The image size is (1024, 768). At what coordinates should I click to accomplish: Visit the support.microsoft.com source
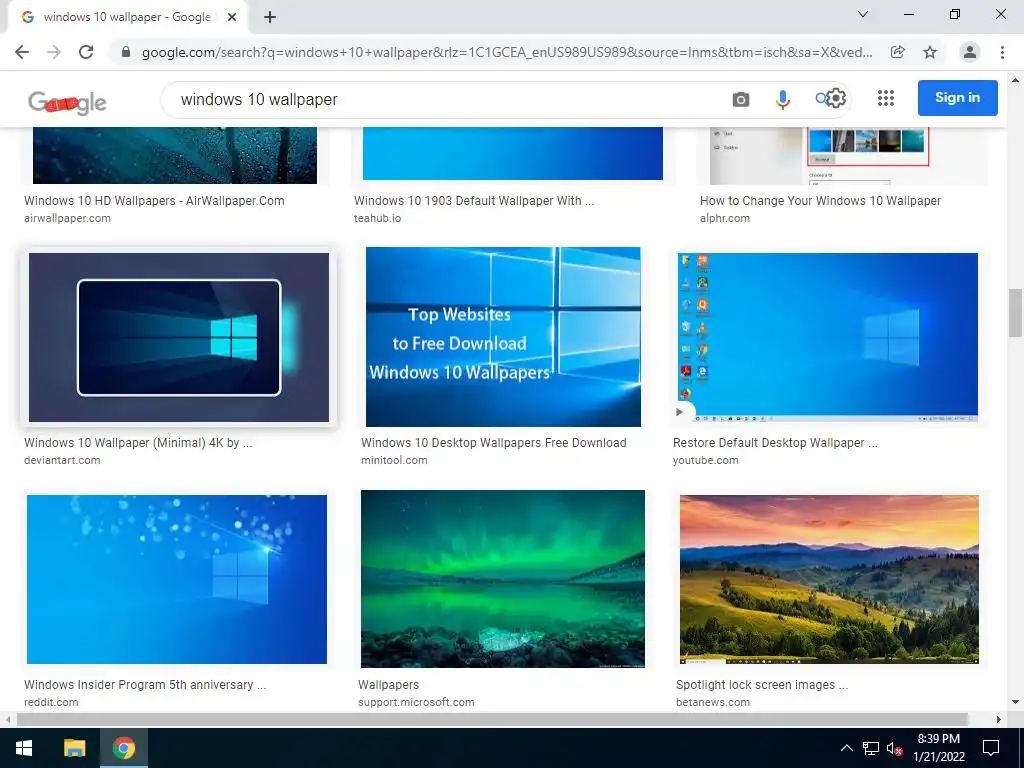(x=416, y=703)
